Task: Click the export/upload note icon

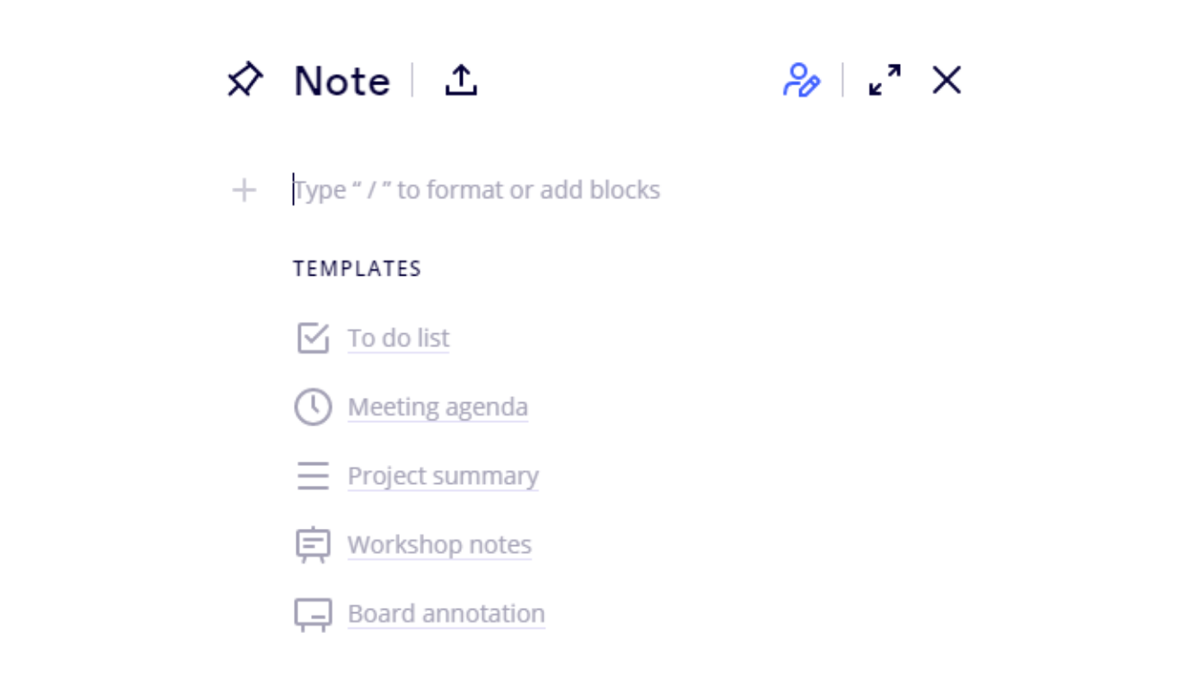Action: (x=461, y=80)
